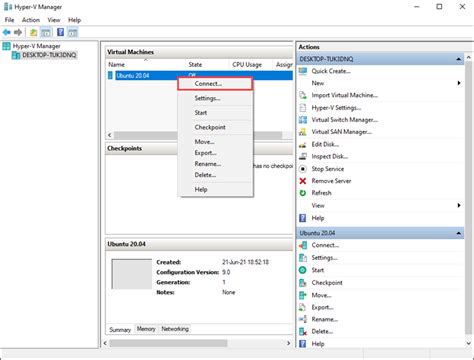The height and width of the screenshot is (360, 474).
Task: Toggle the Show/Hide Action Pane toolbar icon
Action: [73, 32]
